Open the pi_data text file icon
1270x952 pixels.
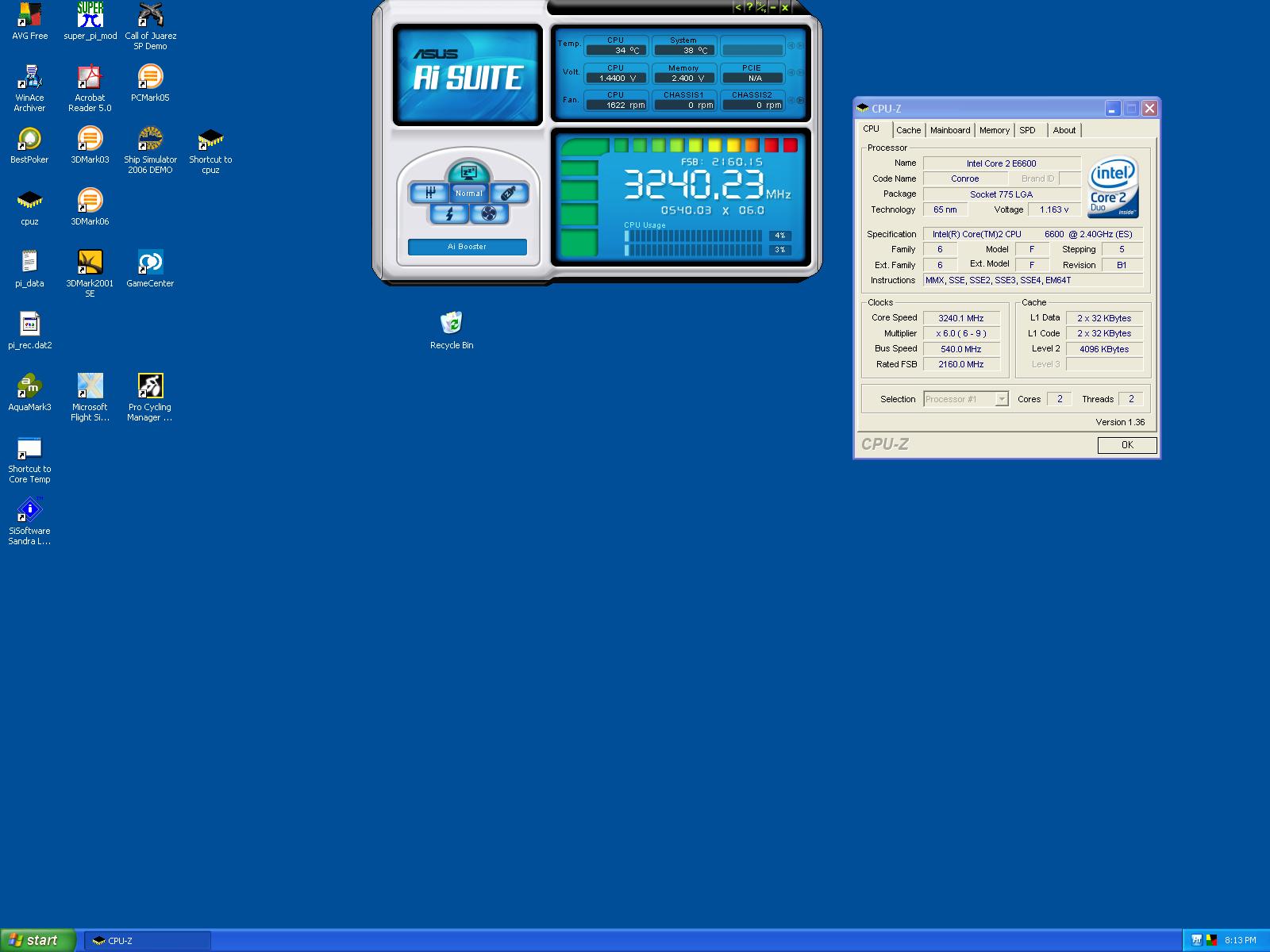pos(29,269)
